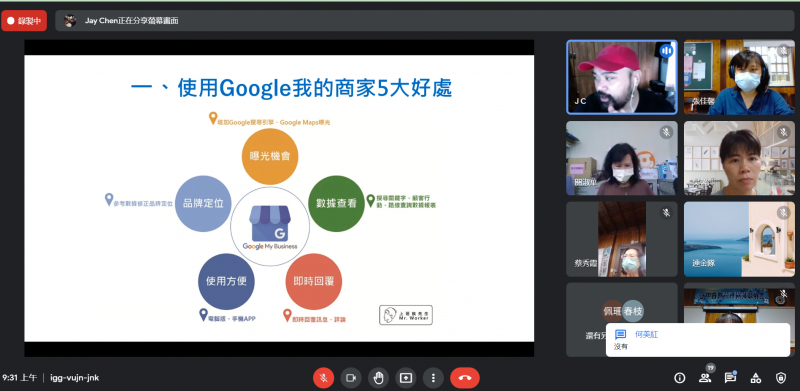This screenshot has width=800, height=391.
Task: Click presenter avatar in sharing banner
Action: tap(70, 21)
